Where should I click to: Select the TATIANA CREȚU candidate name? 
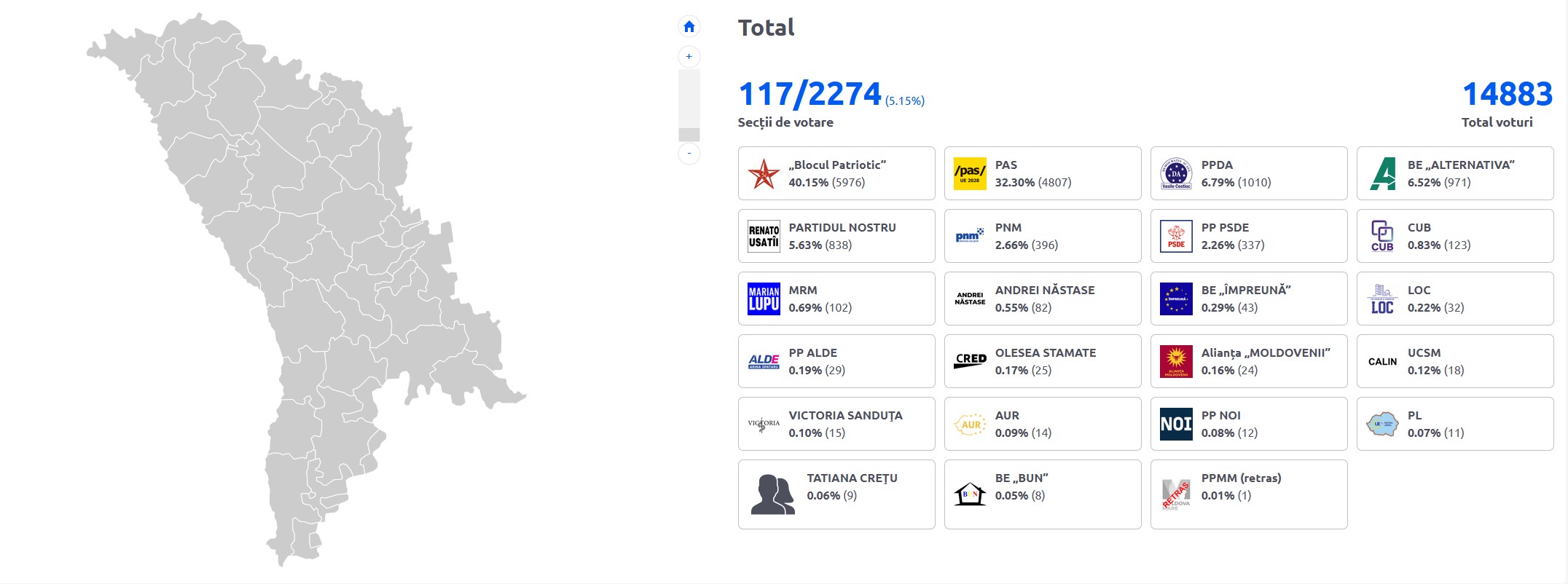(852, 478)
